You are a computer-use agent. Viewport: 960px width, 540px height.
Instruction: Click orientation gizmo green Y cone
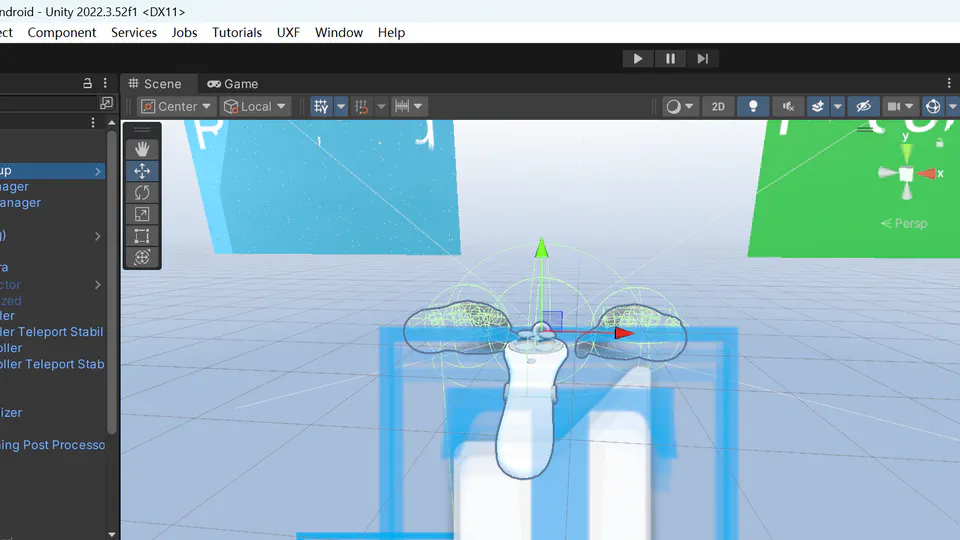(906, 152)
